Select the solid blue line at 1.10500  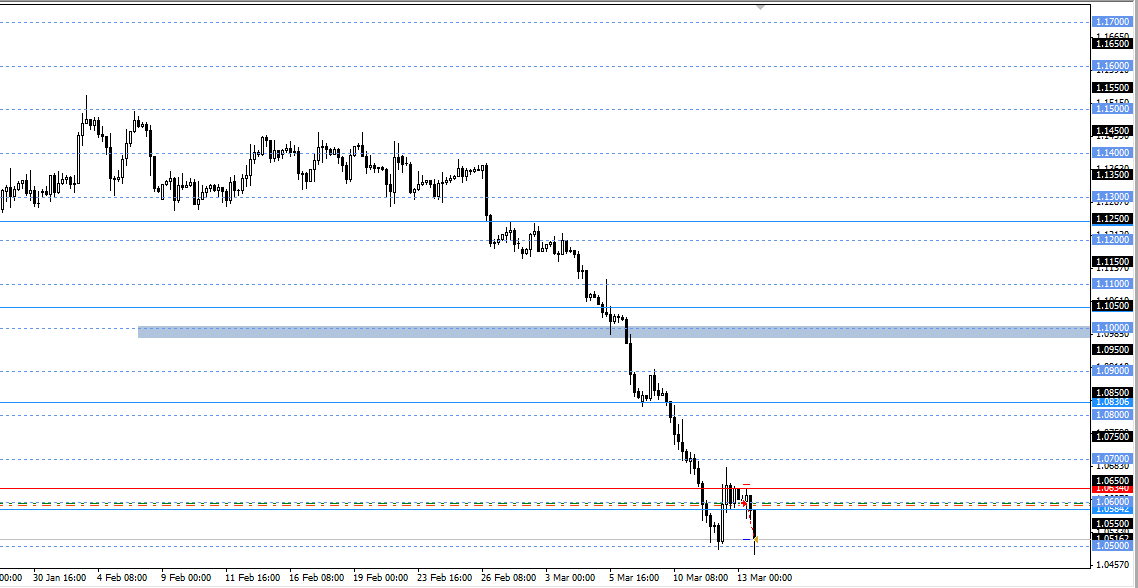point(546,308)
